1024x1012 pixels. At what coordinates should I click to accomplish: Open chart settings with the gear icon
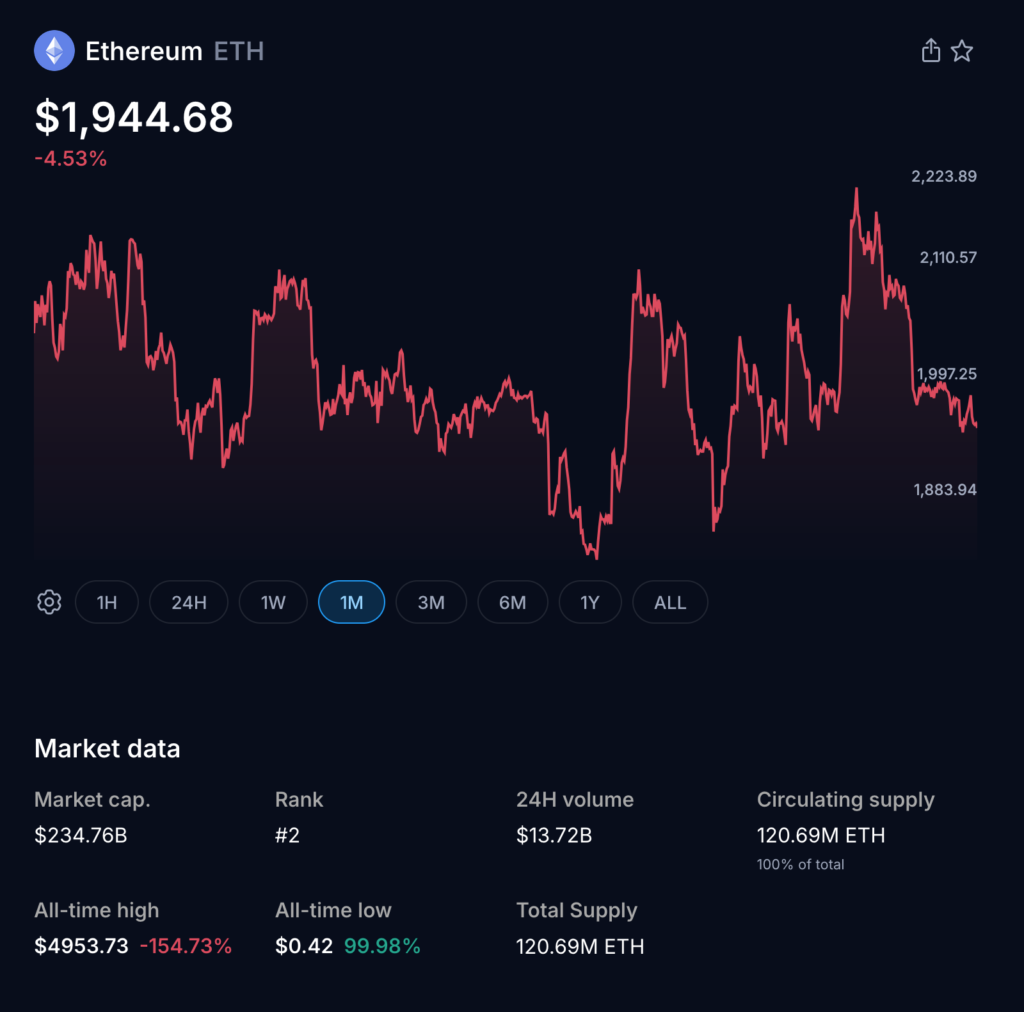click(x=48, y=602)
